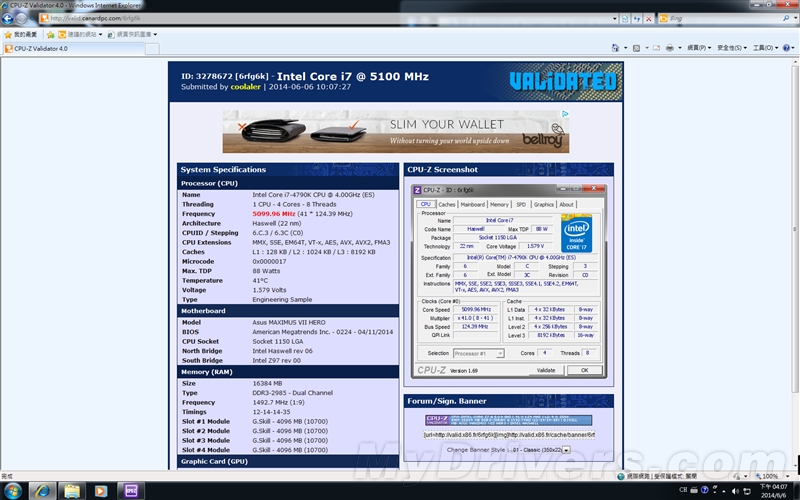
Task: Click the SPD tab in CPU-Z screenshot
Action: click(x=521, y=204)
